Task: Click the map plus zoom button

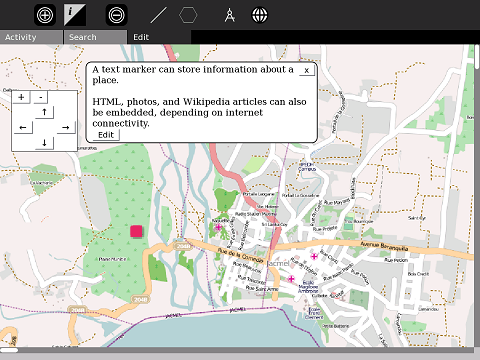Action: tap(21, 97)
